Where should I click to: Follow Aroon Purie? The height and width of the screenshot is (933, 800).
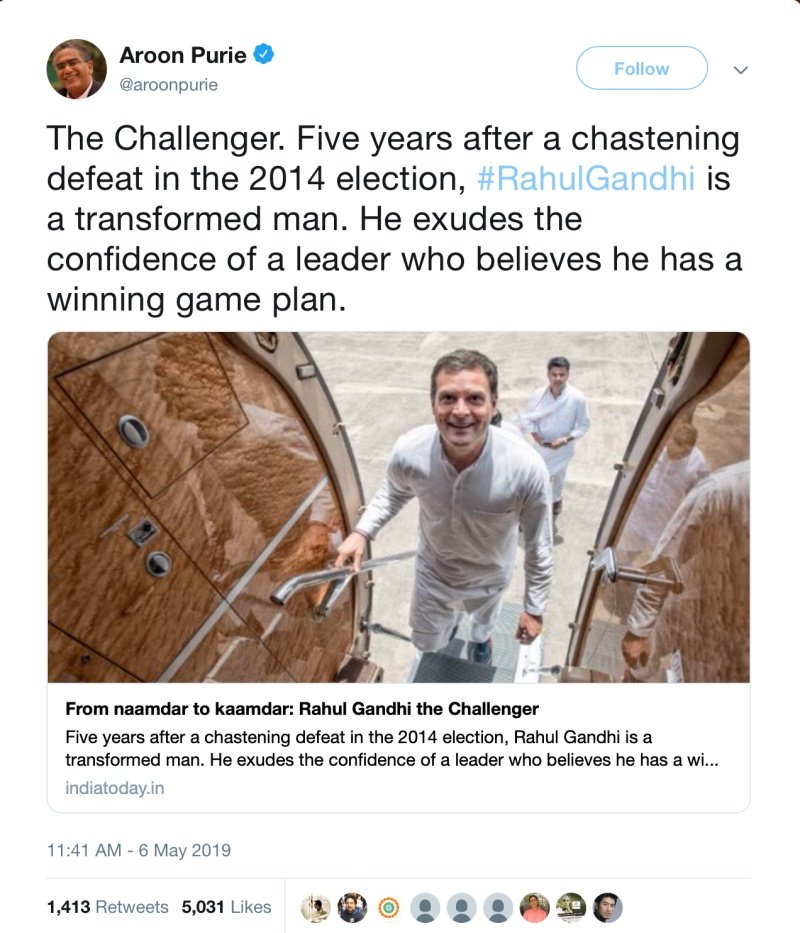[641, 69]
